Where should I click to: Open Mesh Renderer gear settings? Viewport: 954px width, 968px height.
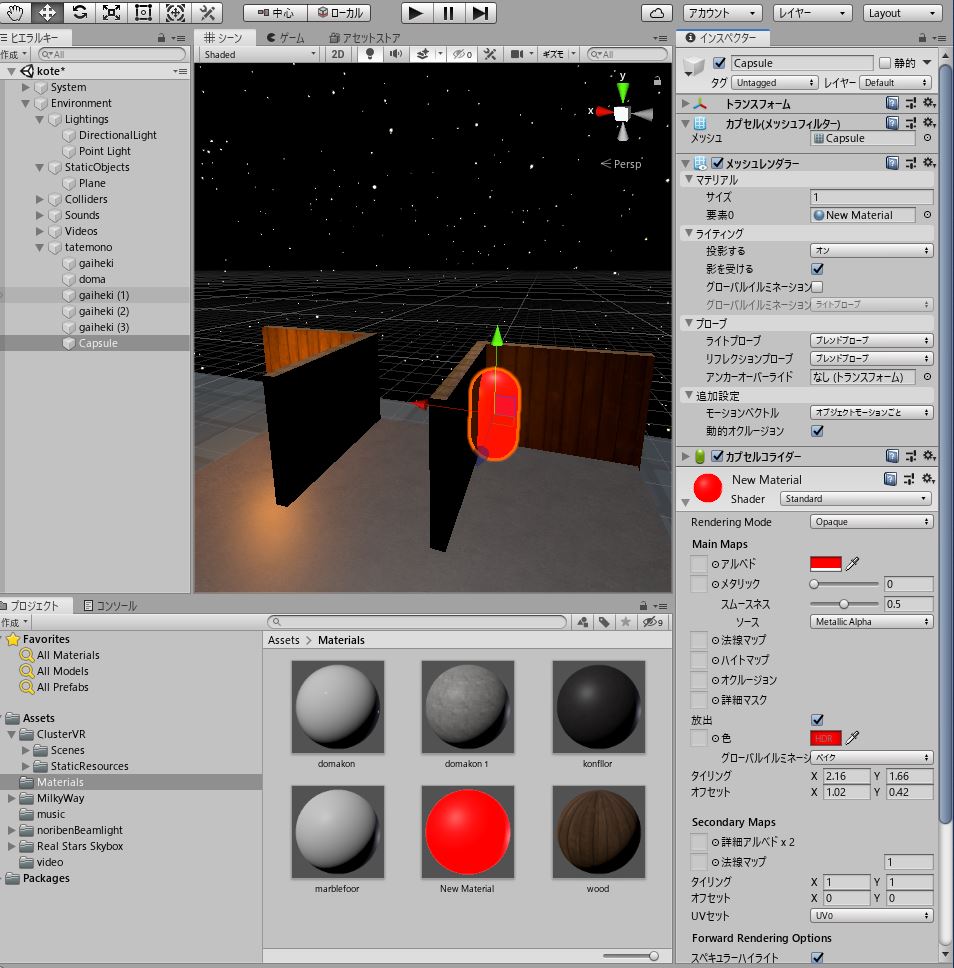point(929,162)
